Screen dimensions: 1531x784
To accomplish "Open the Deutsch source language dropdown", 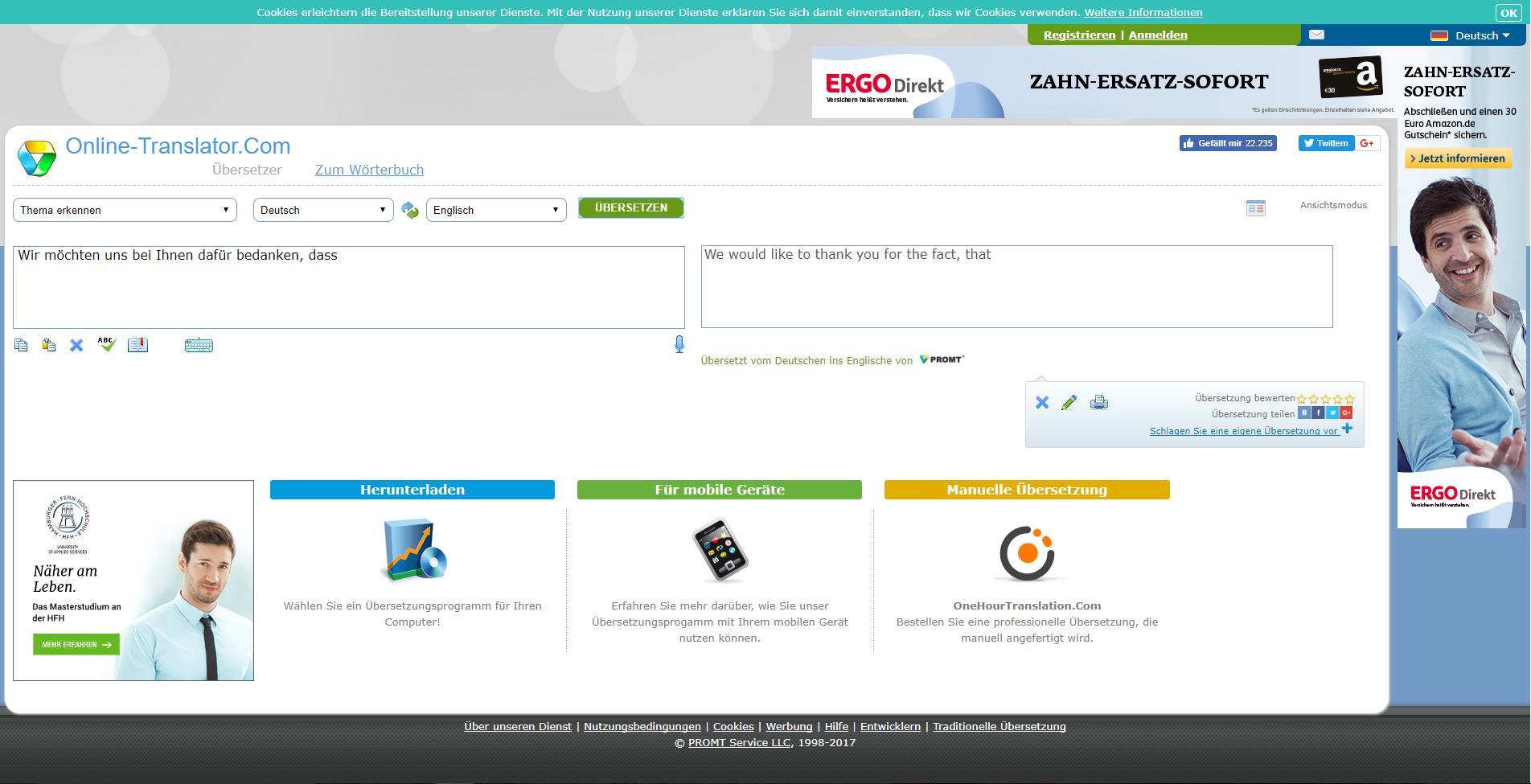I will coord(323,210).
